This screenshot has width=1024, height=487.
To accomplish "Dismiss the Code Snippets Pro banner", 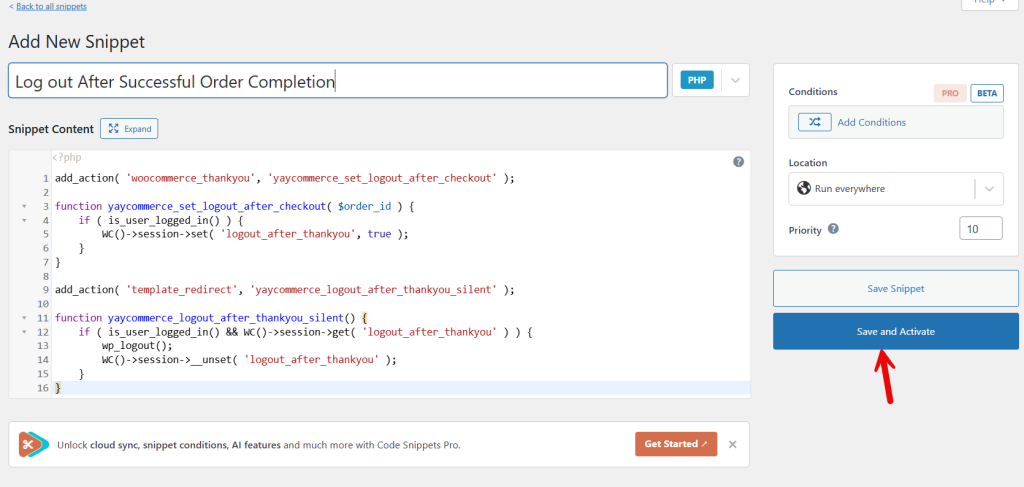I will point(733,445).
